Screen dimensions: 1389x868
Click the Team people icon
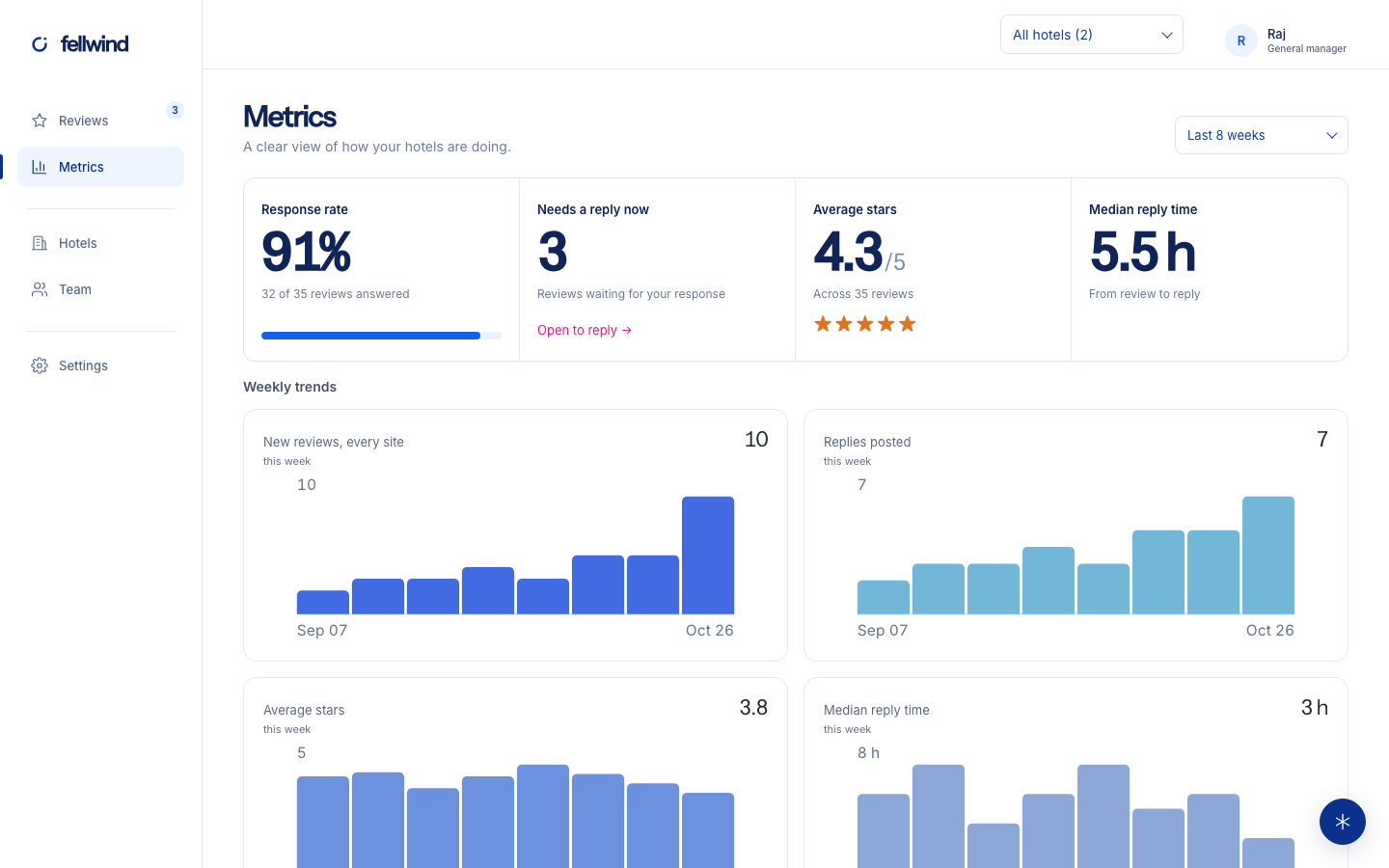(x=40, y=289)
